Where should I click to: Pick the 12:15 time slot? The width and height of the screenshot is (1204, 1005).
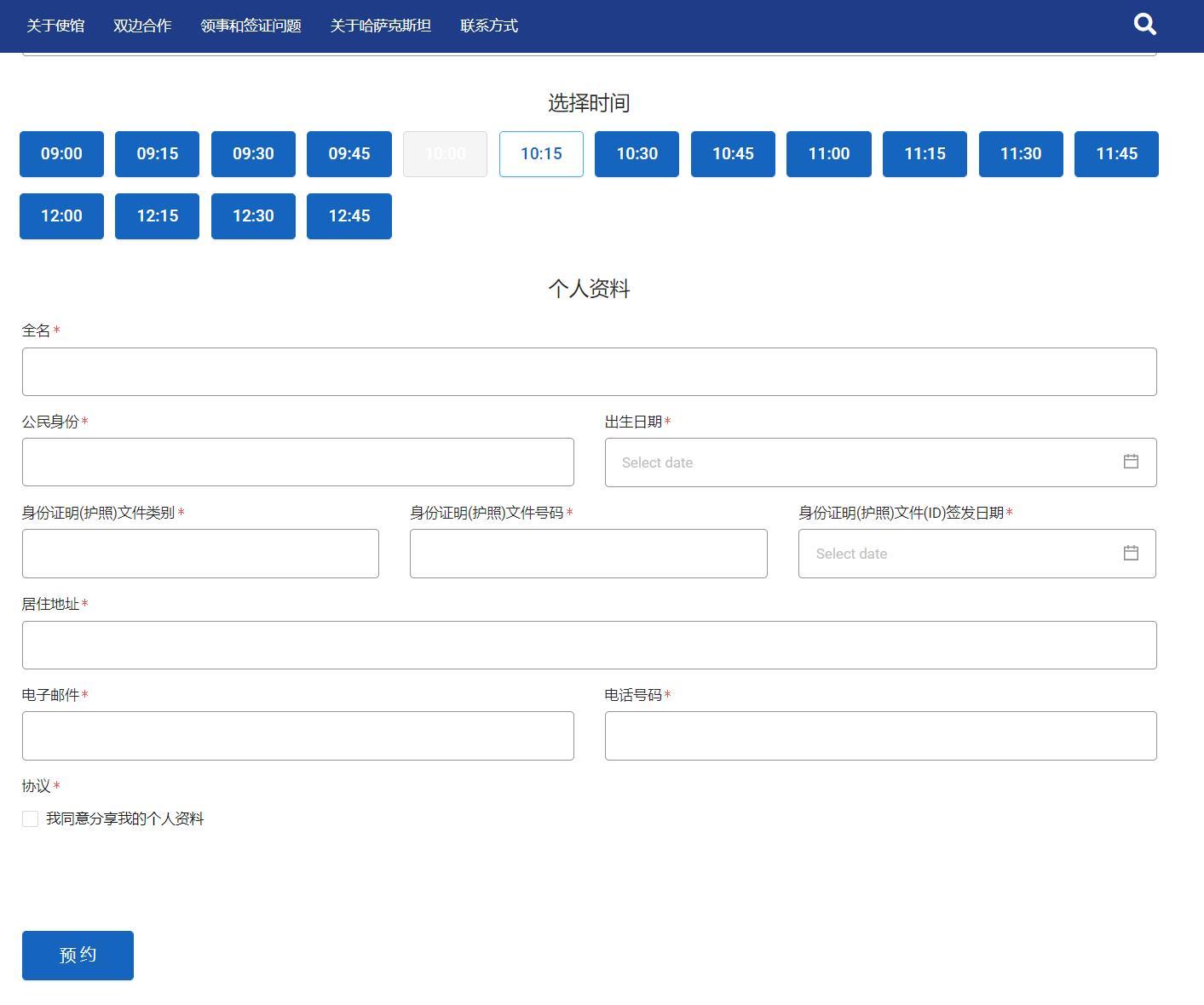158,216
